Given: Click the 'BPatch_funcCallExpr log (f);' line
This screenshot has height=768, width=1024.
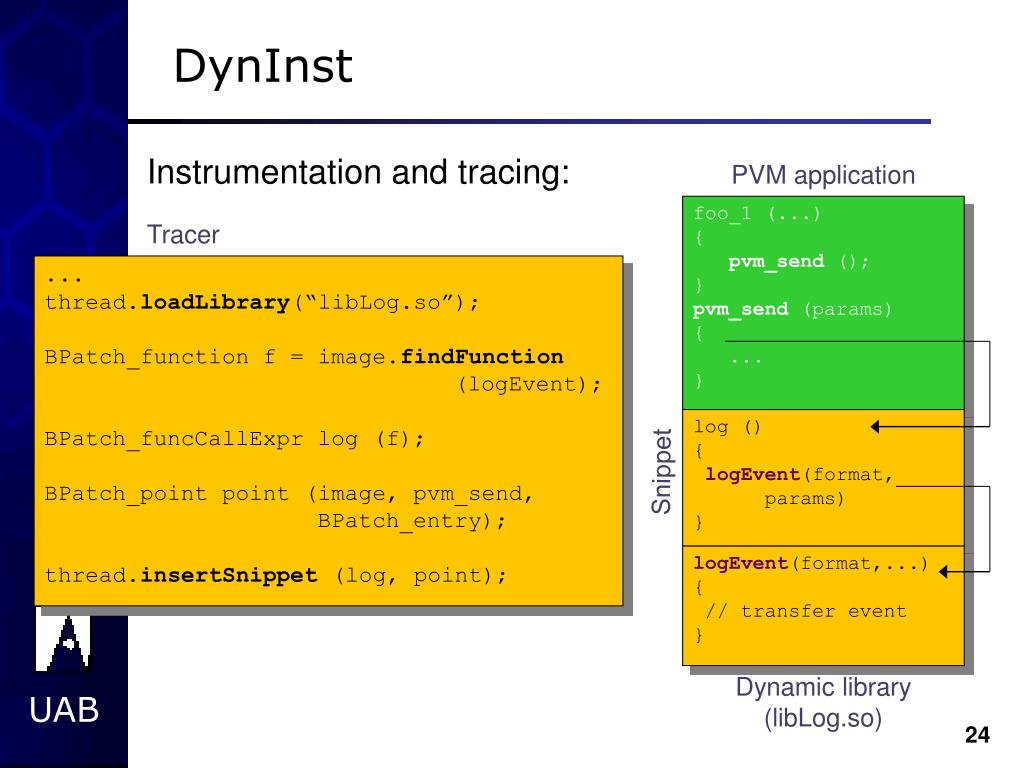Looking at the screenshot, I should (234, 439).
